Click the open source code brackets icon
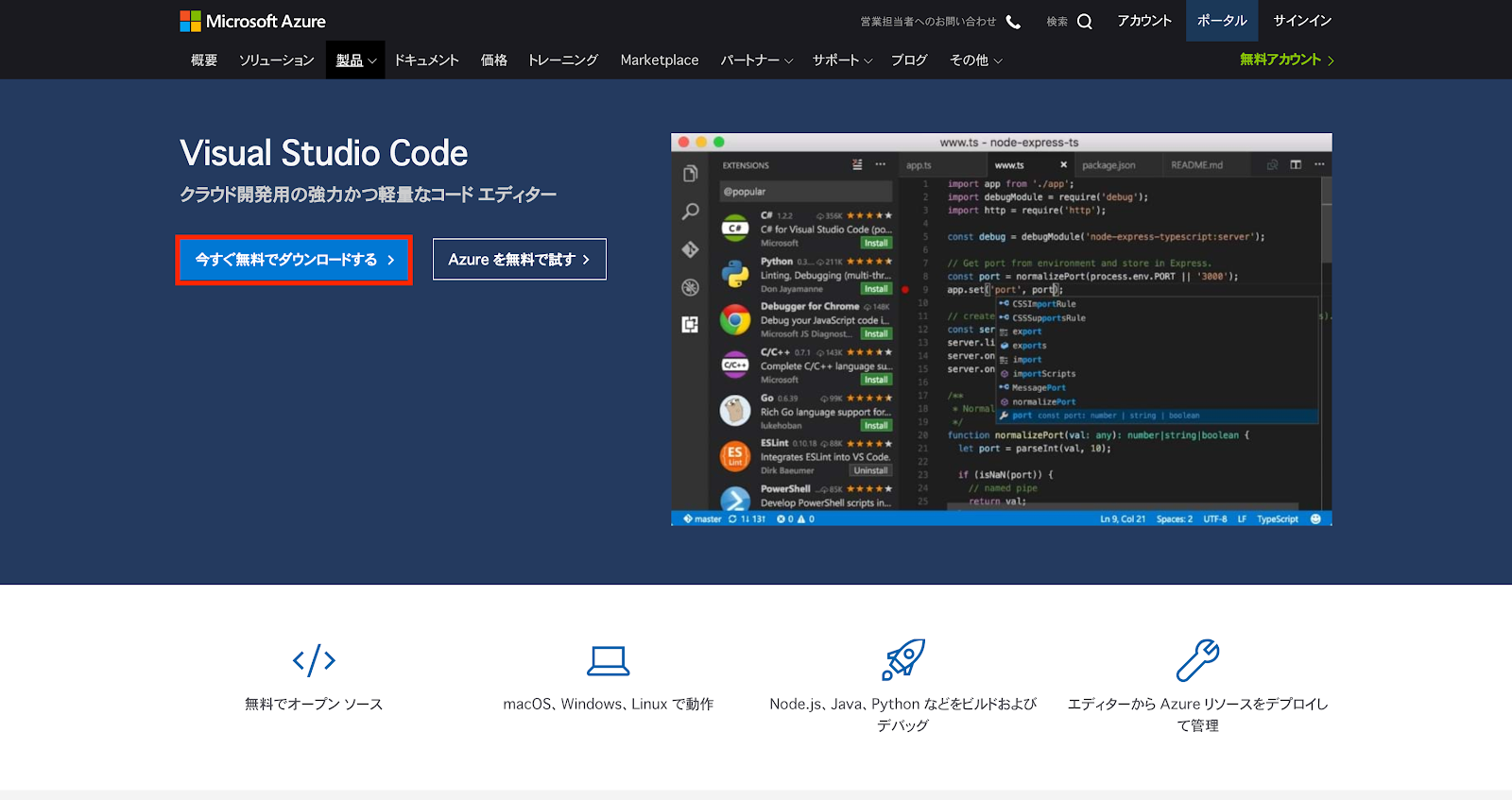Viewport: 1512px width, 800px height. 314,660
